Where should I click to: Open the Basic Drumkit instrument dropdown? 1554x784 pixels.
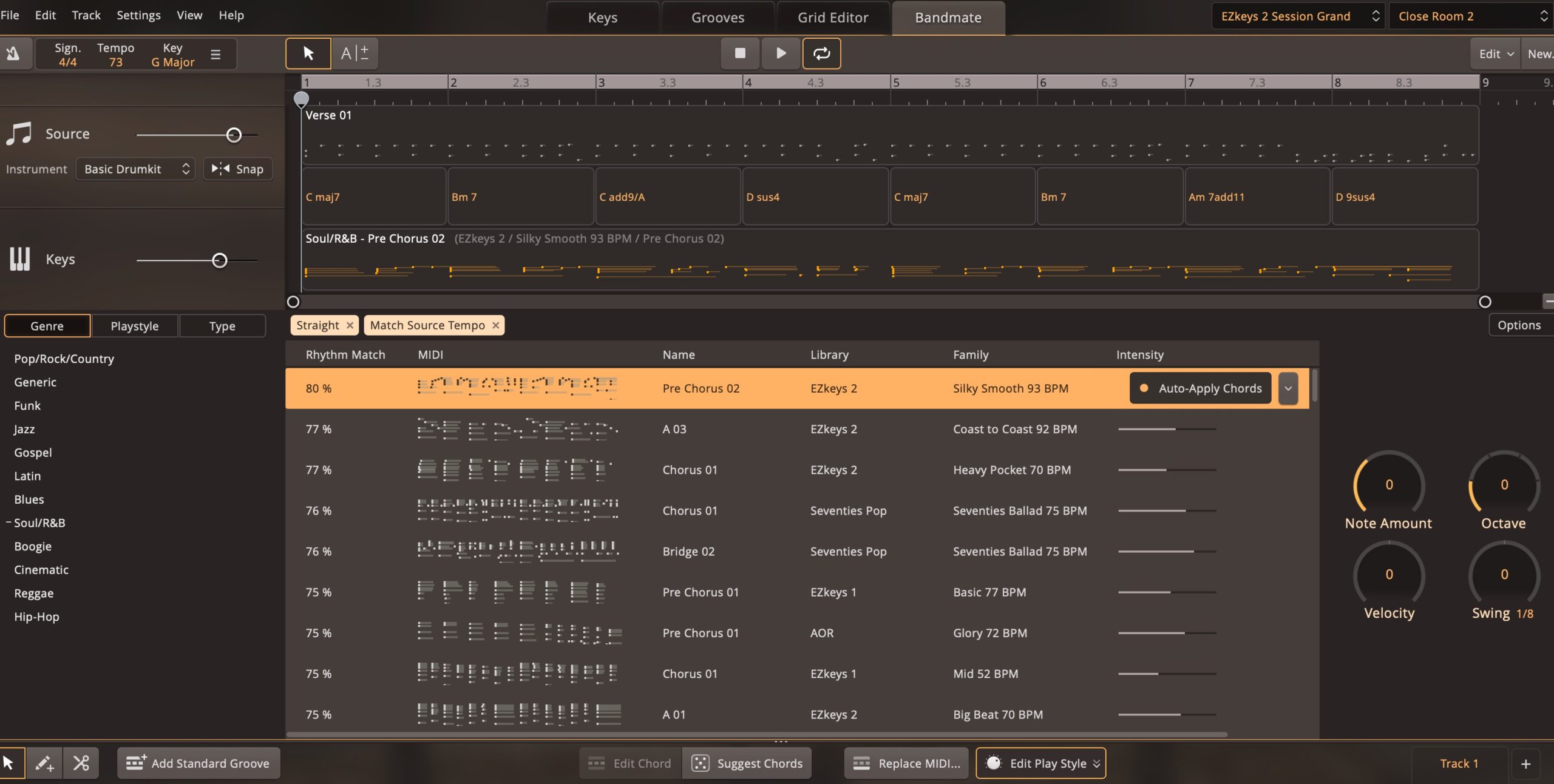(135, 169)
